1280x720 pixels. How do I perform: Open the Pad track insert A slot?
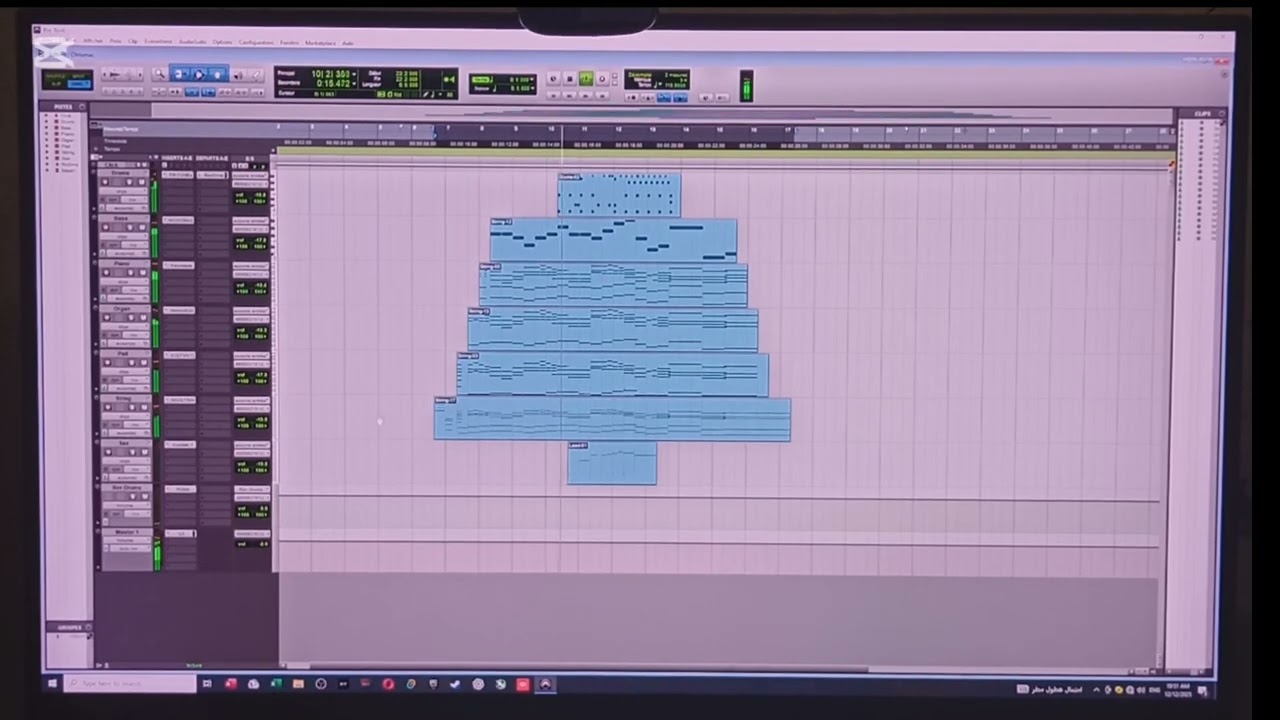[178, 355]
